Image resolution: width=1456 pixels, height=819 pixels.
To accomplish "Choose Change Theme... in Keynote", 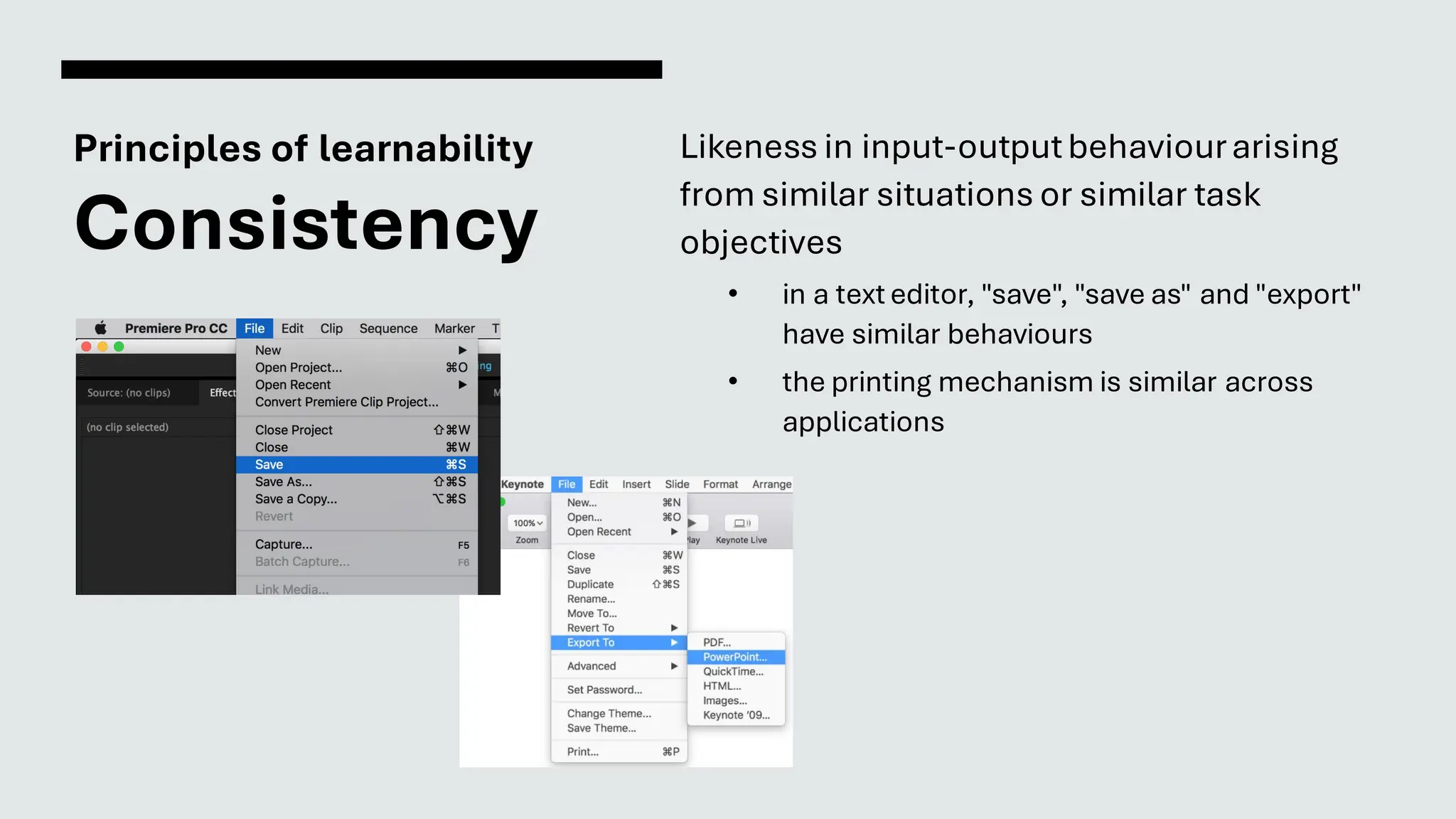I will [619, 714].
